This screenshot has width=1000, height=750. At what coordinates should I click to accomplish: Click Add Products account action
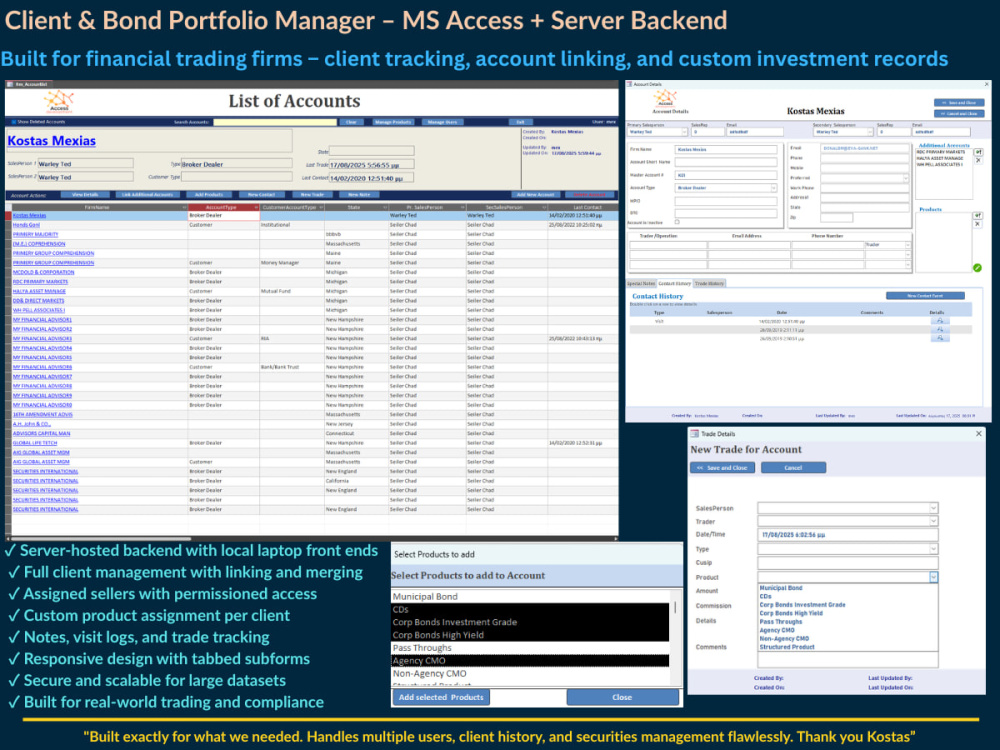coord(209,195)
